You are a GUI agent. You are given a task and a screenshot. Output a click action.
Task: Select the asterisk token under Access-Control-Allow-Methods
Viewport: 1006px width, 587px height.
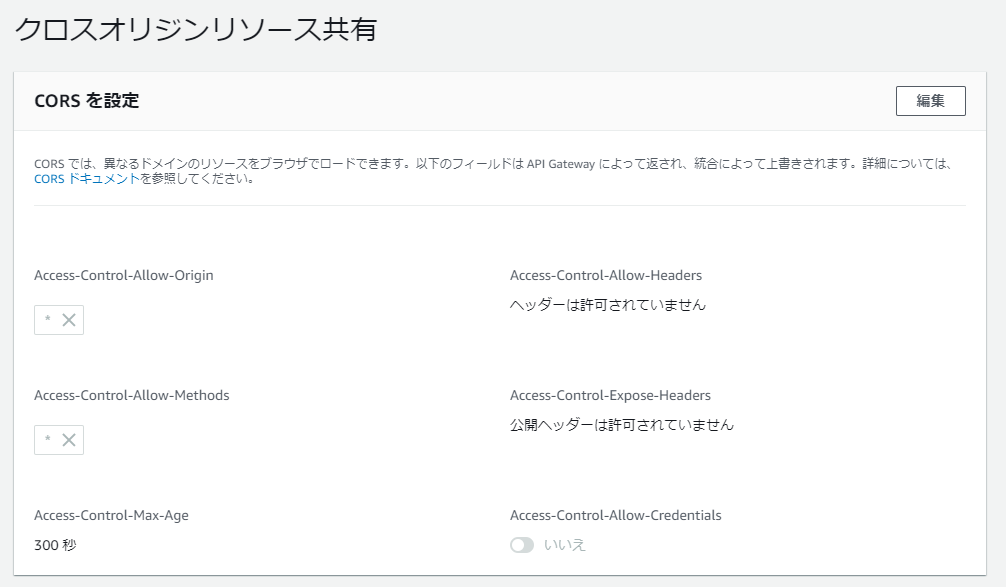[x=47, y=441]
